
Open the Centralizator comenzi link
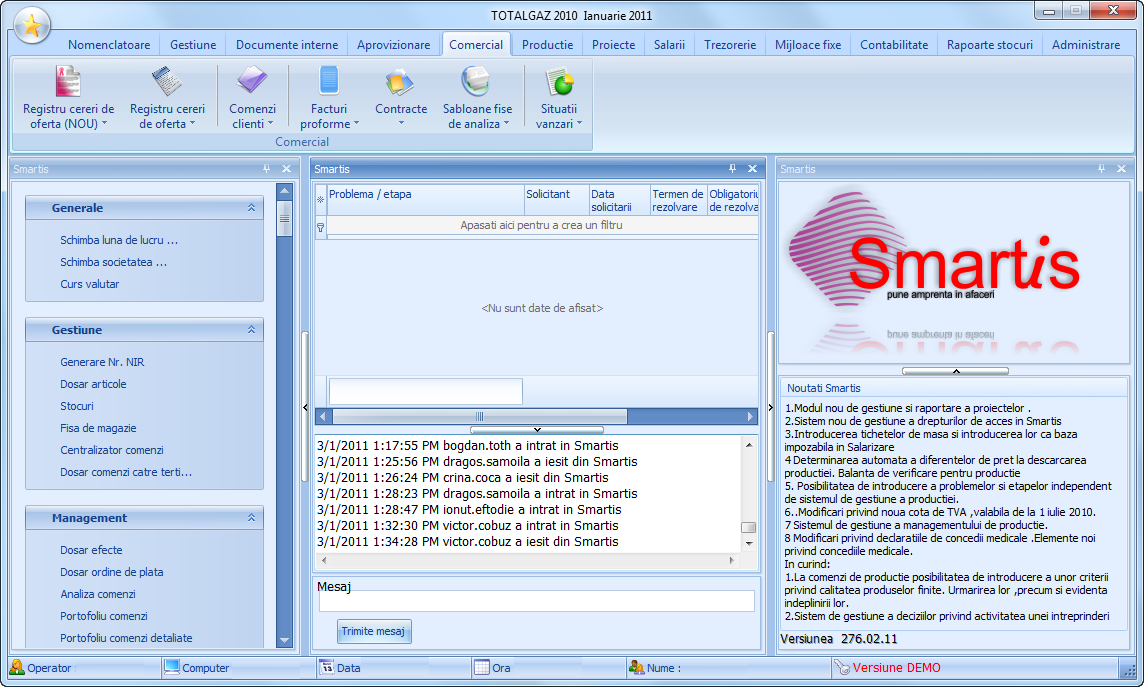(x=112, y=450)
